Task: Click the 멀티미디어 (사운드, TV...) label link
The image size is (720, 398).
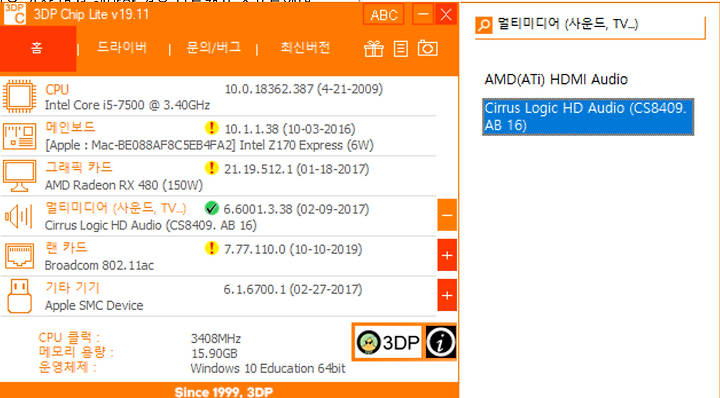Action: (116, 208)
